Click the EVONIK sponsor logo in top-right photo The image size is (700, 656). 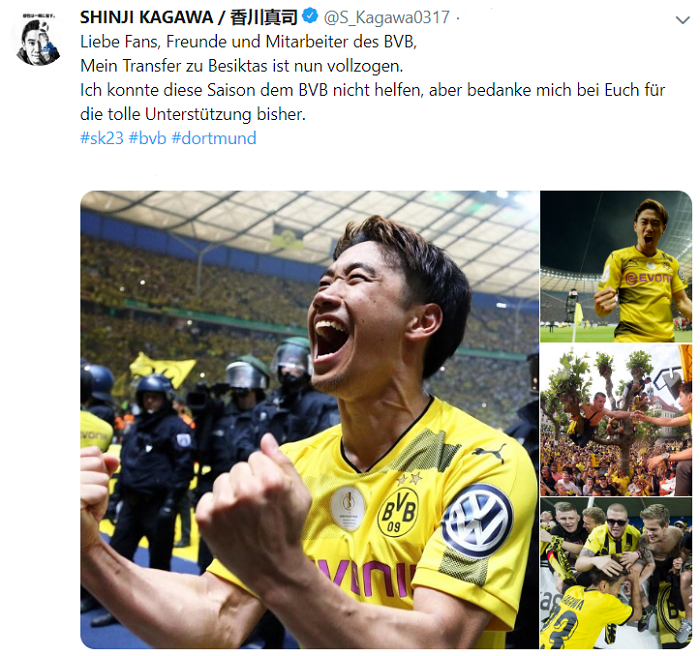coord(647,279)
